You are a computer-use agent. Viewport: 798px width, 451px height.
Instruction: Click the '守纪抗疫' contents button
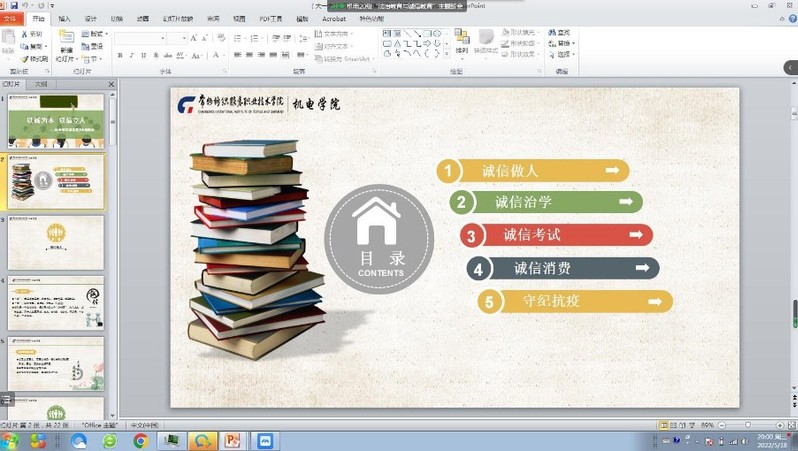point(575,301)
